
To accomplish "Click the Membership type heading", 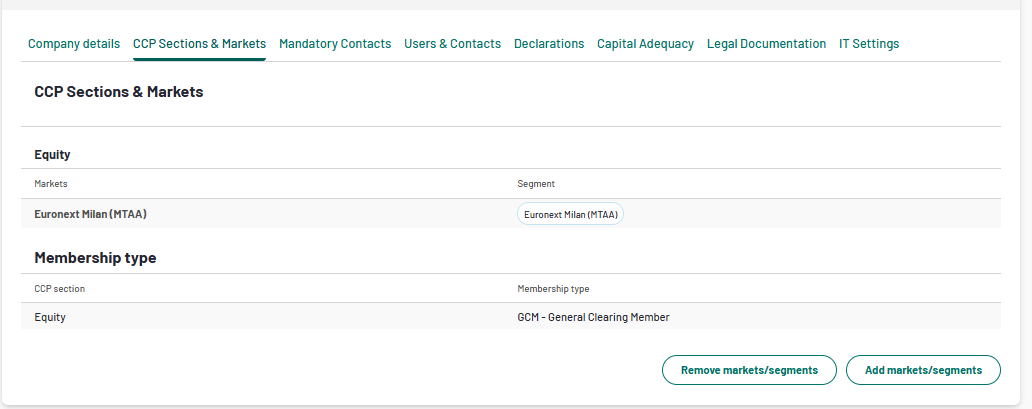I will click(x=95, y=258).
